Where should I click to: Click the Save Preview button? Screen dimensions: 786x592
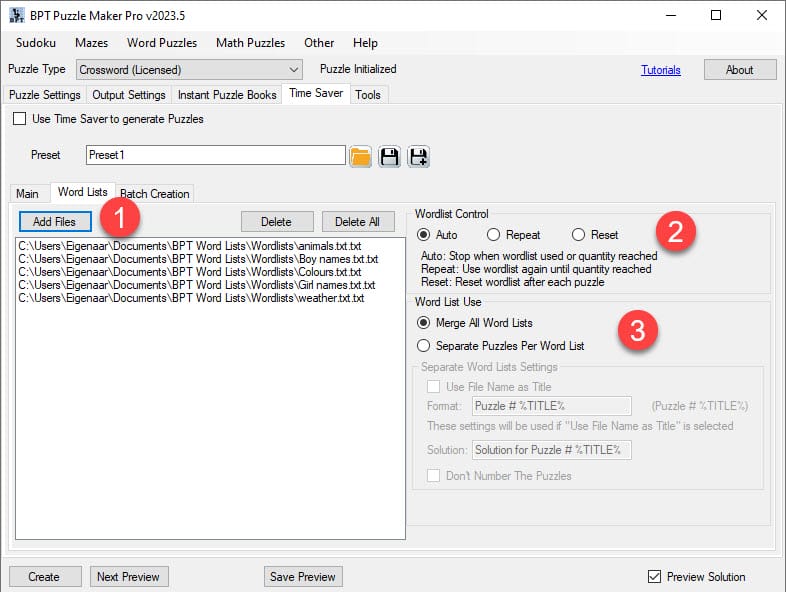pyautogui.click(x=303, y=576)
